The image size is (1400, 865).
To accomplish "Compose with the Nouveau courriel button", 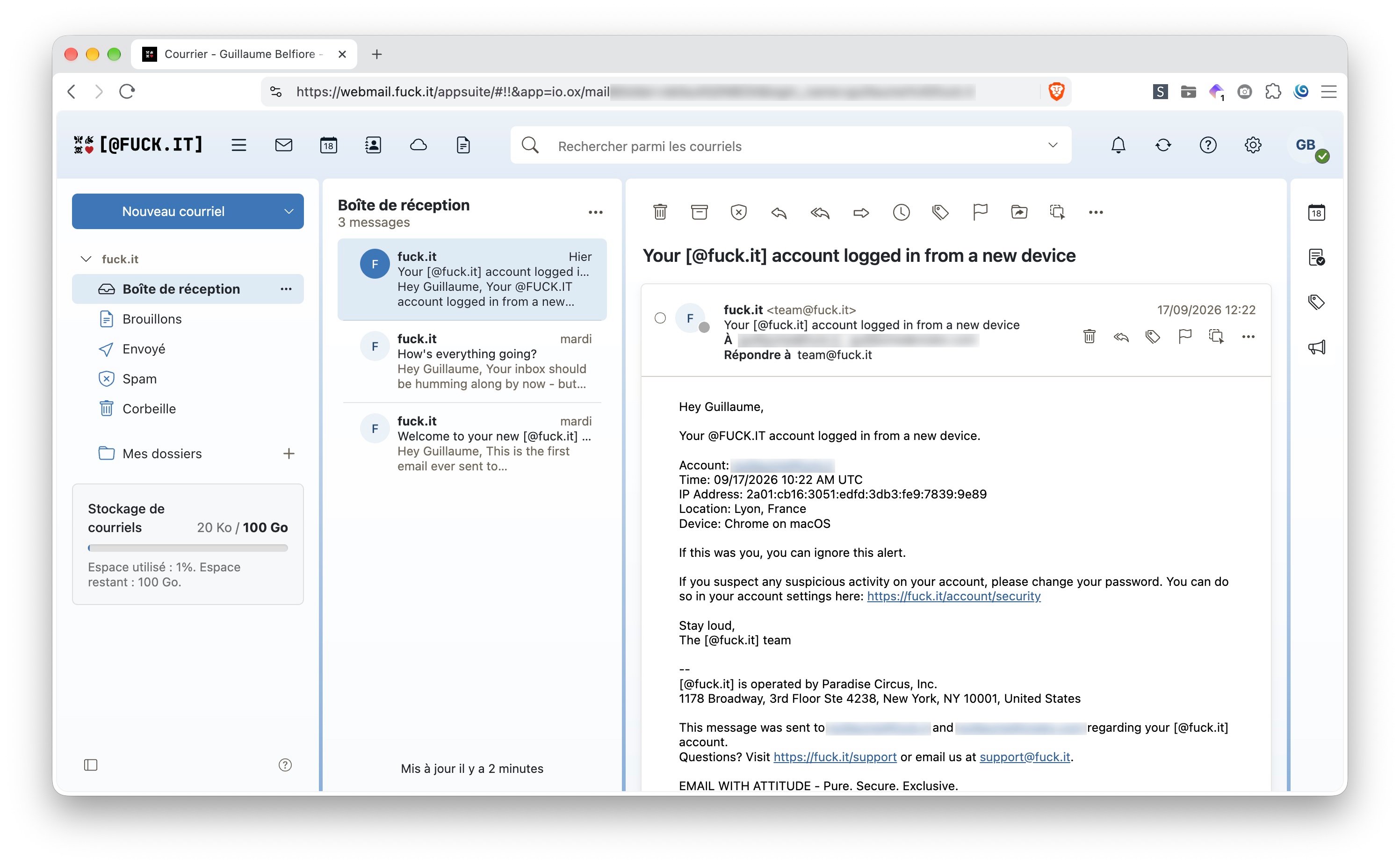I will [173, 212].
